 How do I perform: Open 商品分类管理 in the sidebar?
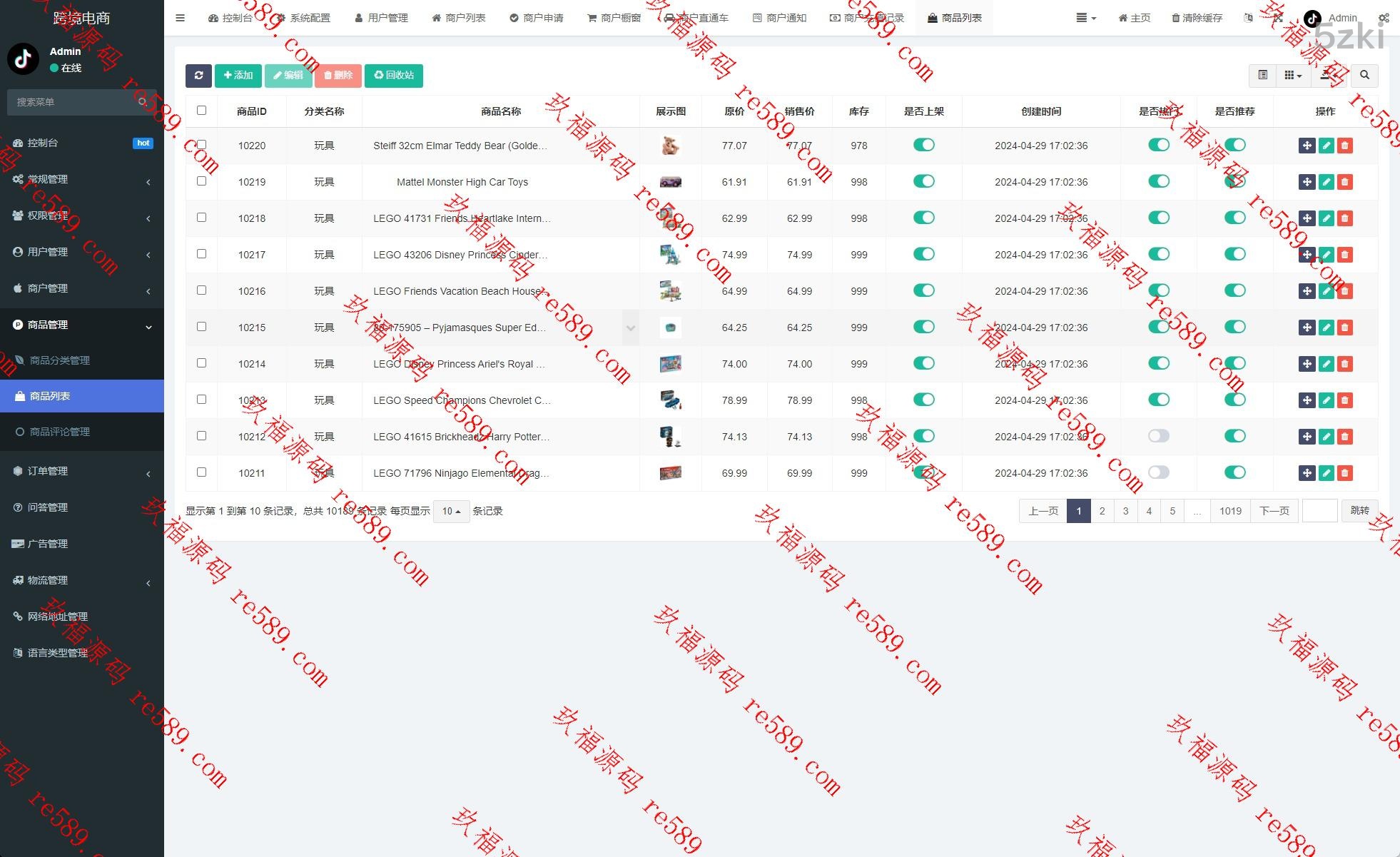coord(60,360)
